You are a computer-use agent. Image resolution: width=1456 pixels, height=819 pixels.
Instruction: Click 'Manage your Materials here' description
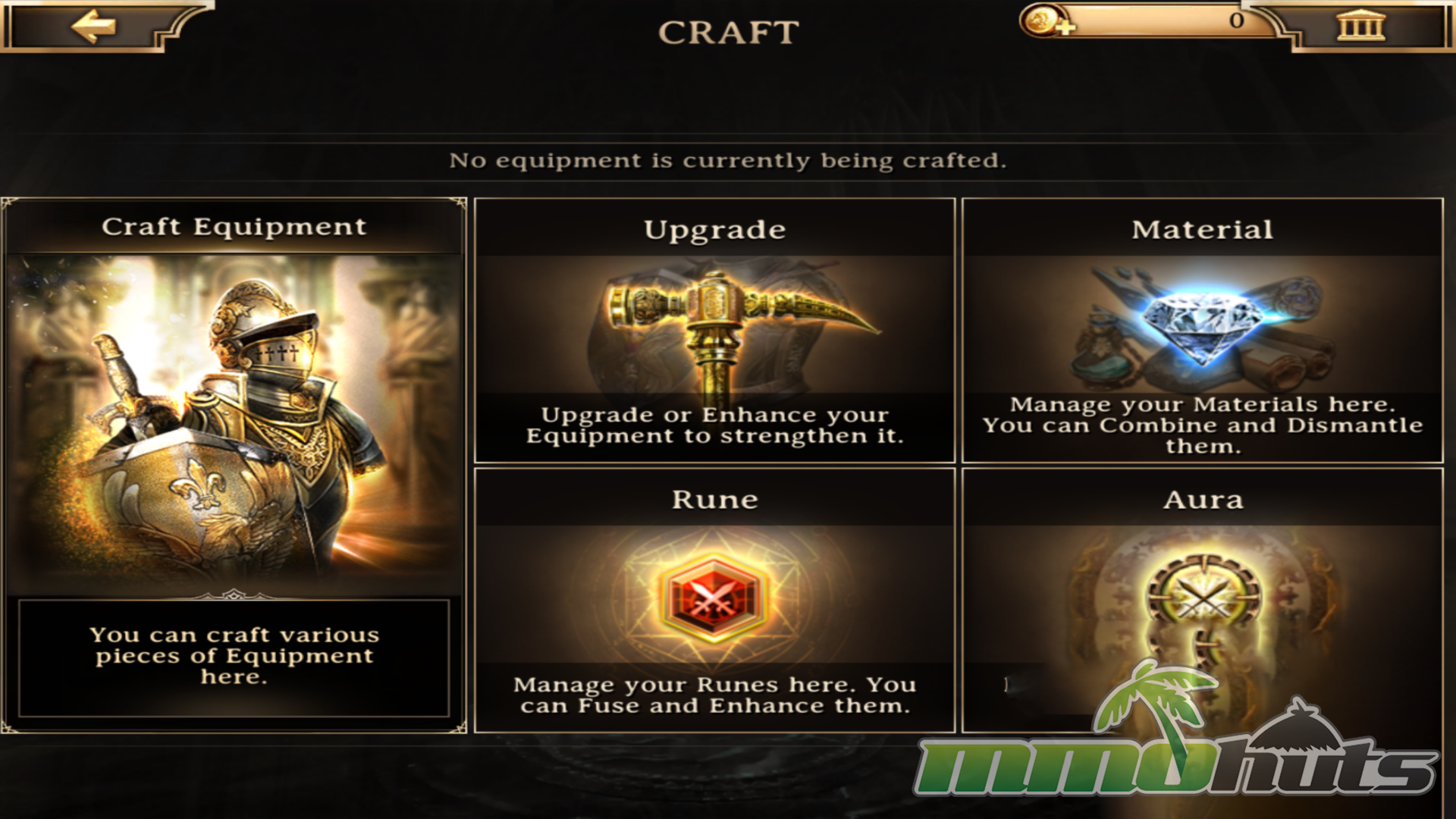pos(1202,425)
